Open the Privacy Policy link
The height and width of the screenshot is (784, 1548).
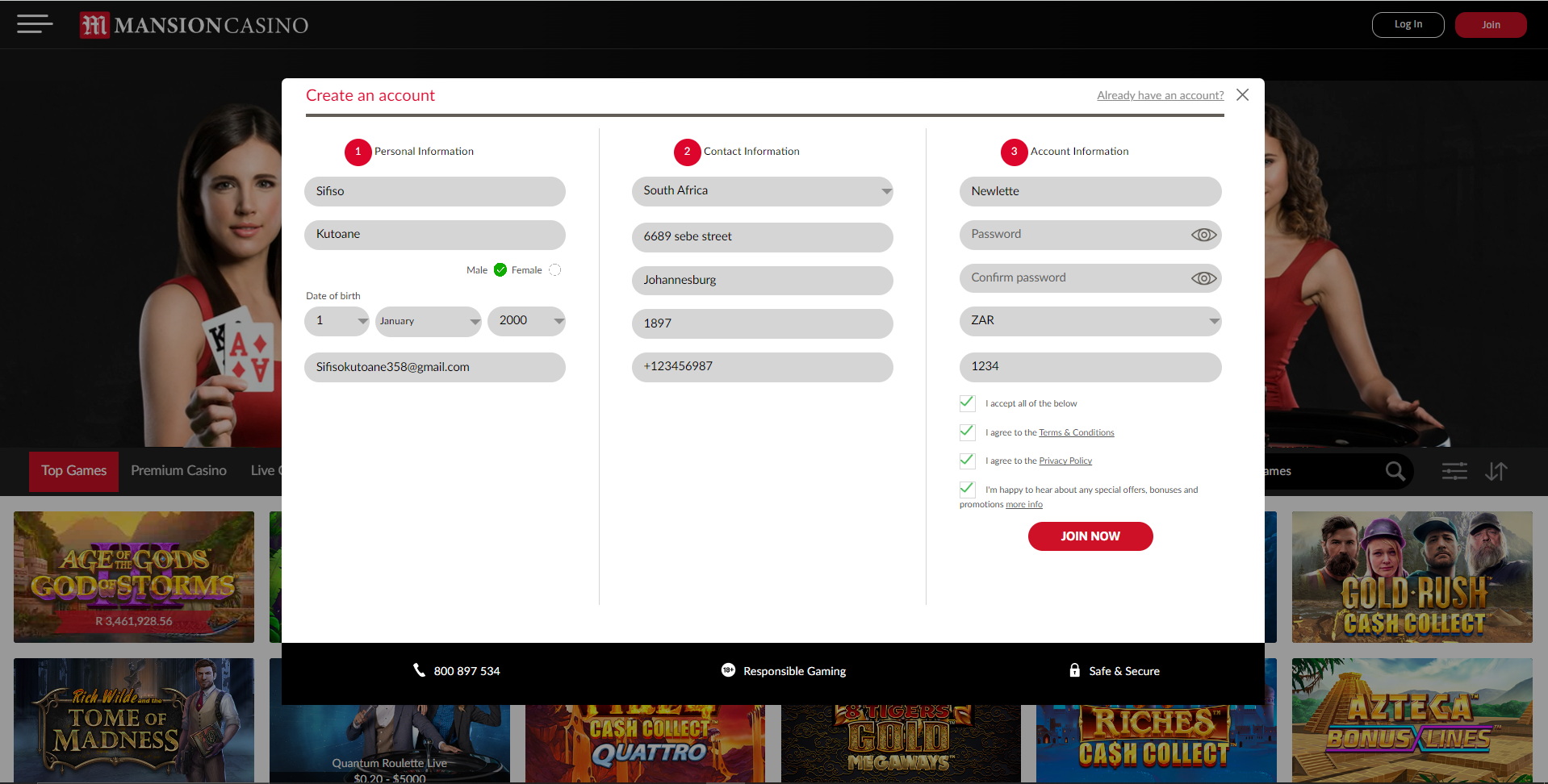pyautogui.click(x=1065, y=461)
